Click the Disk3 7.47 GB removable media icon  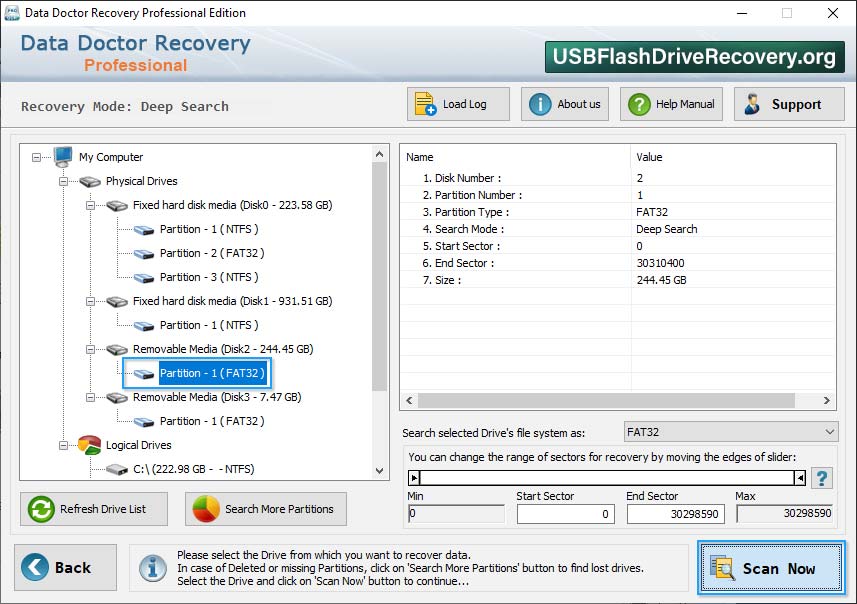117,397
